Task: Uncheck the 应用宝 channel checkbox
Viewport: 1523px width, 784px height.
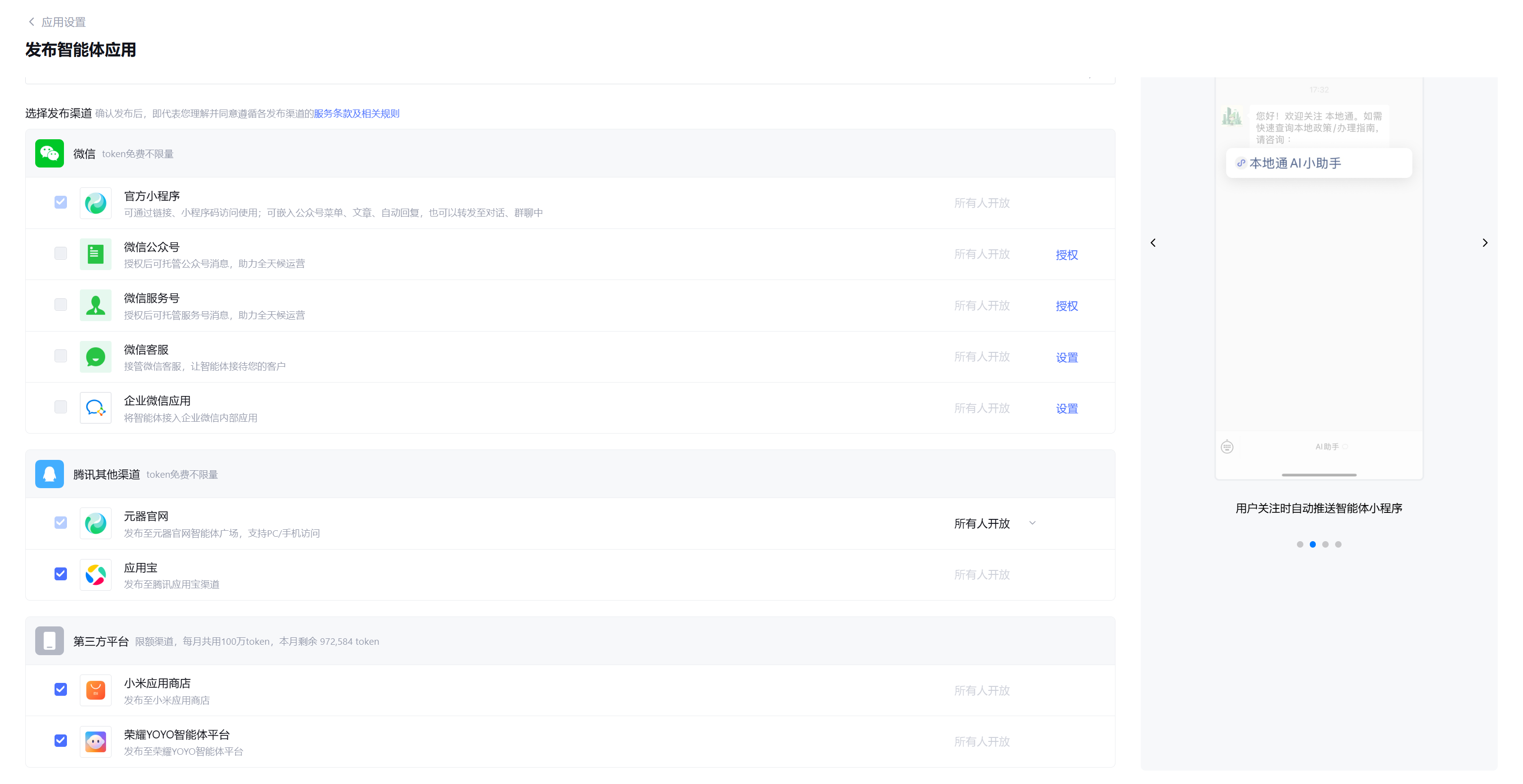Action: [60, 574]
